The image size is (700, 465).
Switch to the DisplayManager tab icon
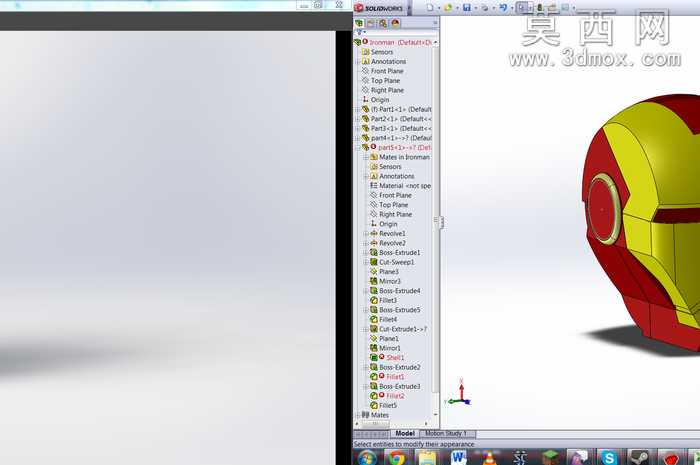pyautogui.click(x=395, y=23)
